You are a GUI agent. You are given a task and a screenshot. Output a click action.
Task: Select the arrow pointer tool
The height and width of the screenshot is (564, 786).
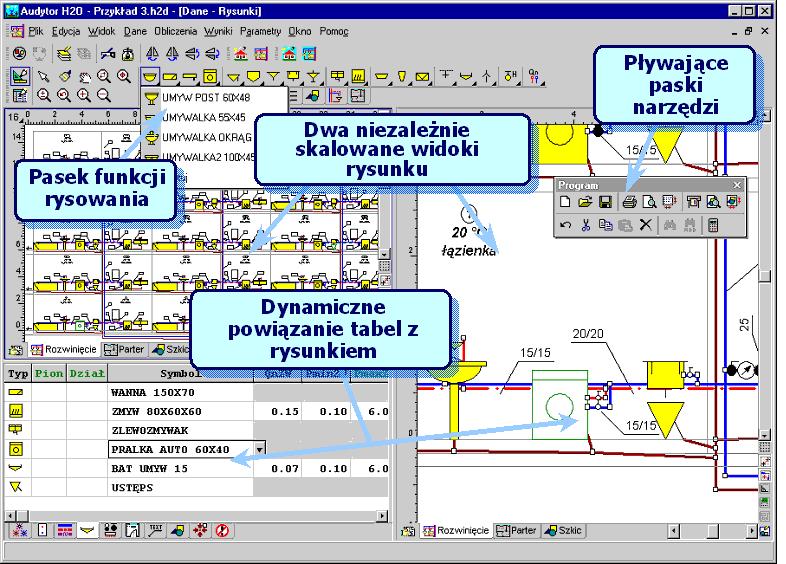pos(44,76)
